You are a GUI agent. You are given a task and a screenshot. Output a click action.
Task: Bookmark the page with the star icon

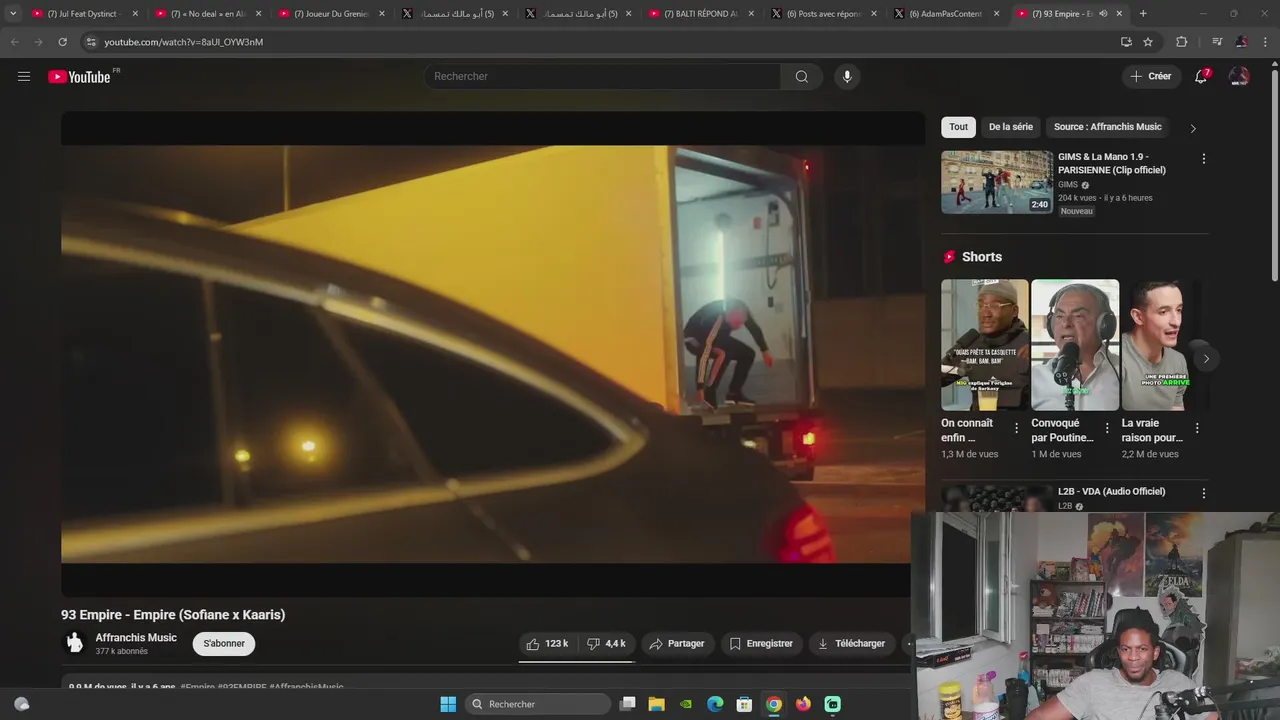click(1148, 42)
